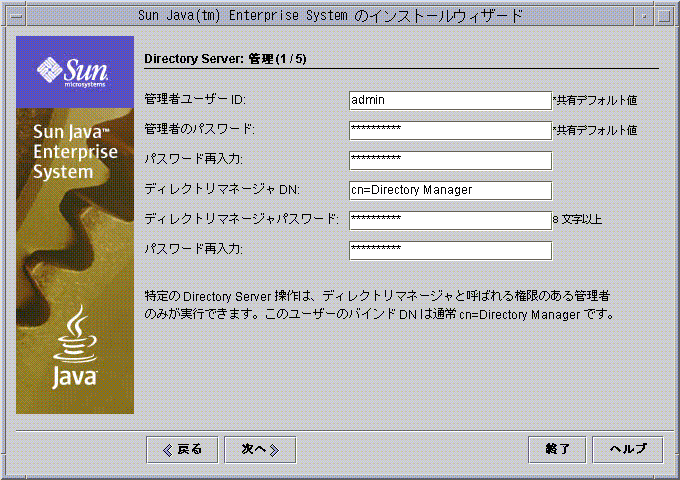Exit the installer with 終了 button

tap(557, 450)
